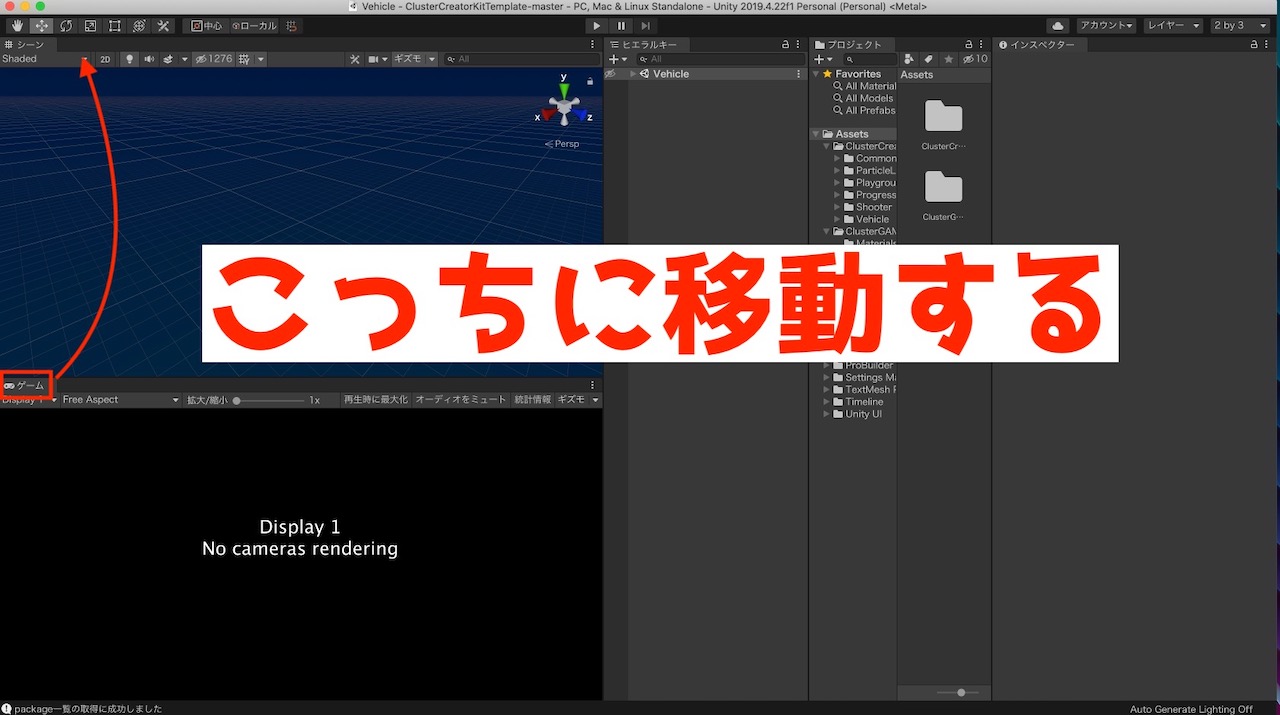Image resolution: width=1280 pixels, height=715 pixels.
Task: Select the Rotate tool
Action: point(66,25)
